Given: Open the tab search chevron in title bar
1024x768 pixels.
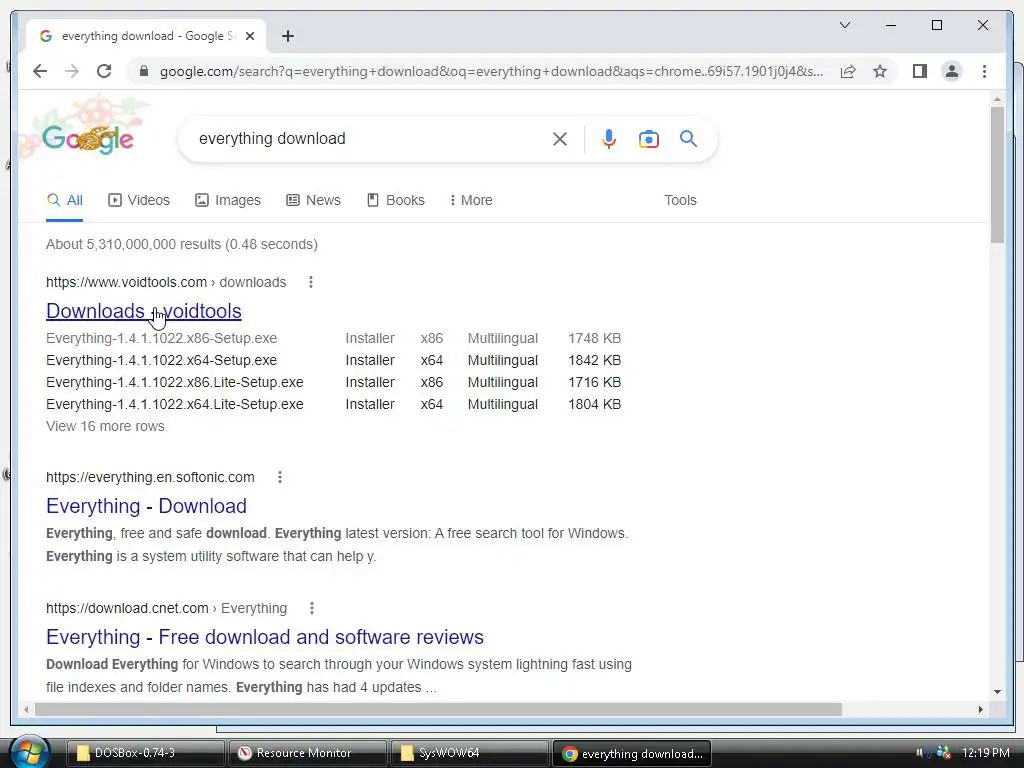Looking at the screenshot, I should 844,25.
